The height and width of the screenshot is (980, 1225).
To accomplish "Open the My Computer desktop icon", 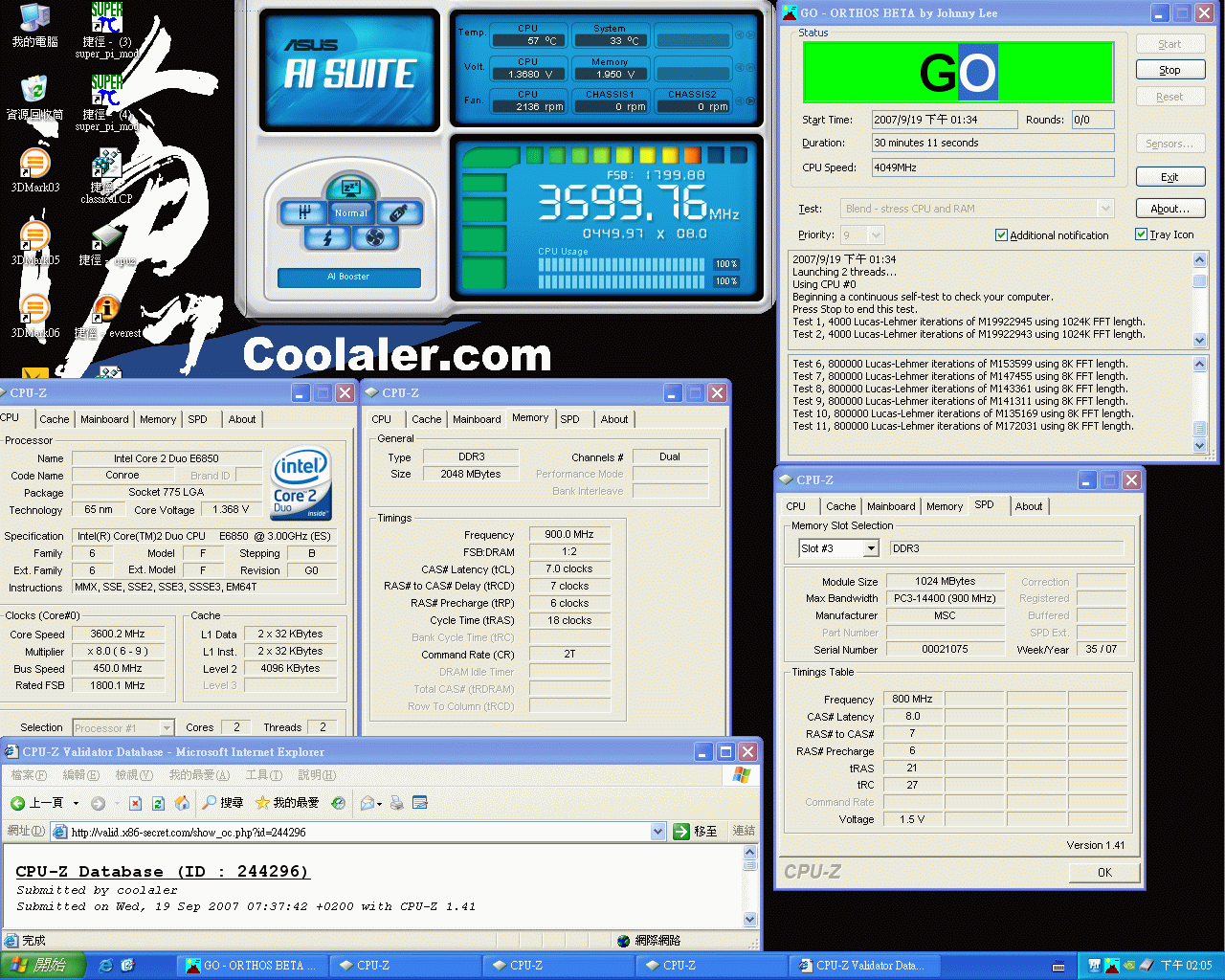I will click(x=34, y=26).
